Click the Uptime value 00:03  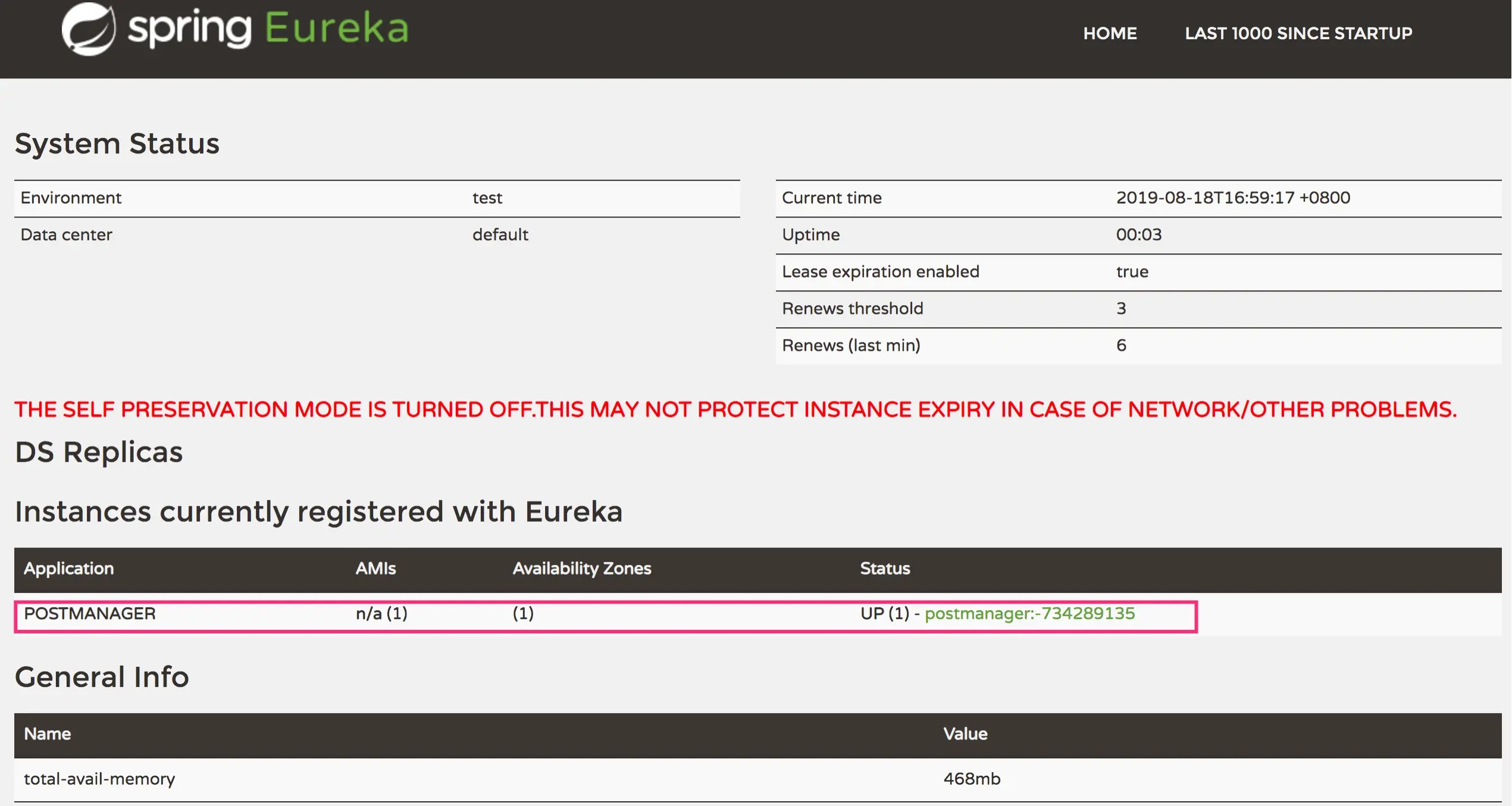1138,234
